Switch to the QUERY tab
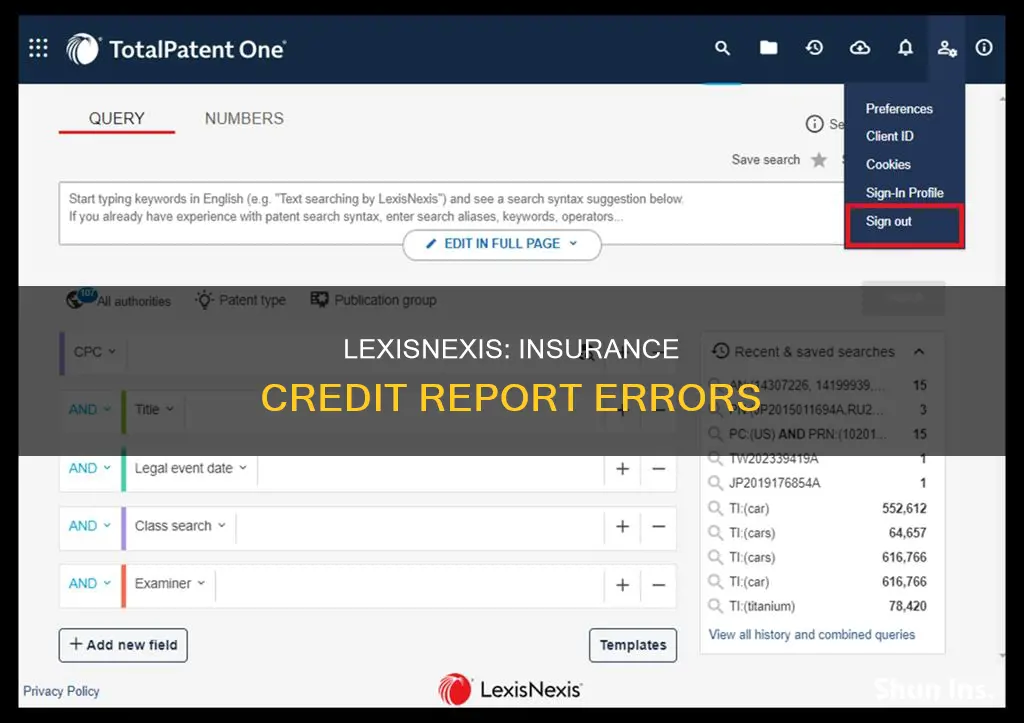The image size is (1024, 723). coord(117,118)
